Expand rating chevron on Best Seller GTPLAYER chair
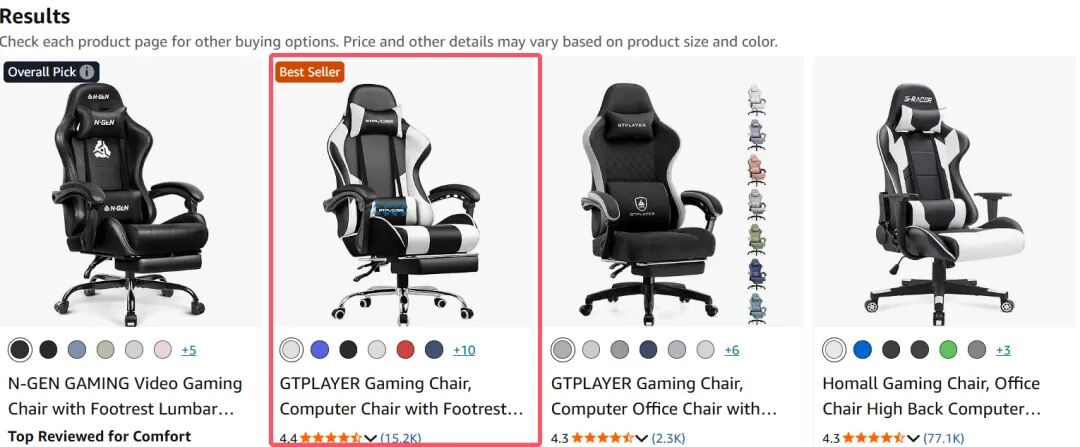The height and width of the screenshot is (447, 1080). (371, 438)
